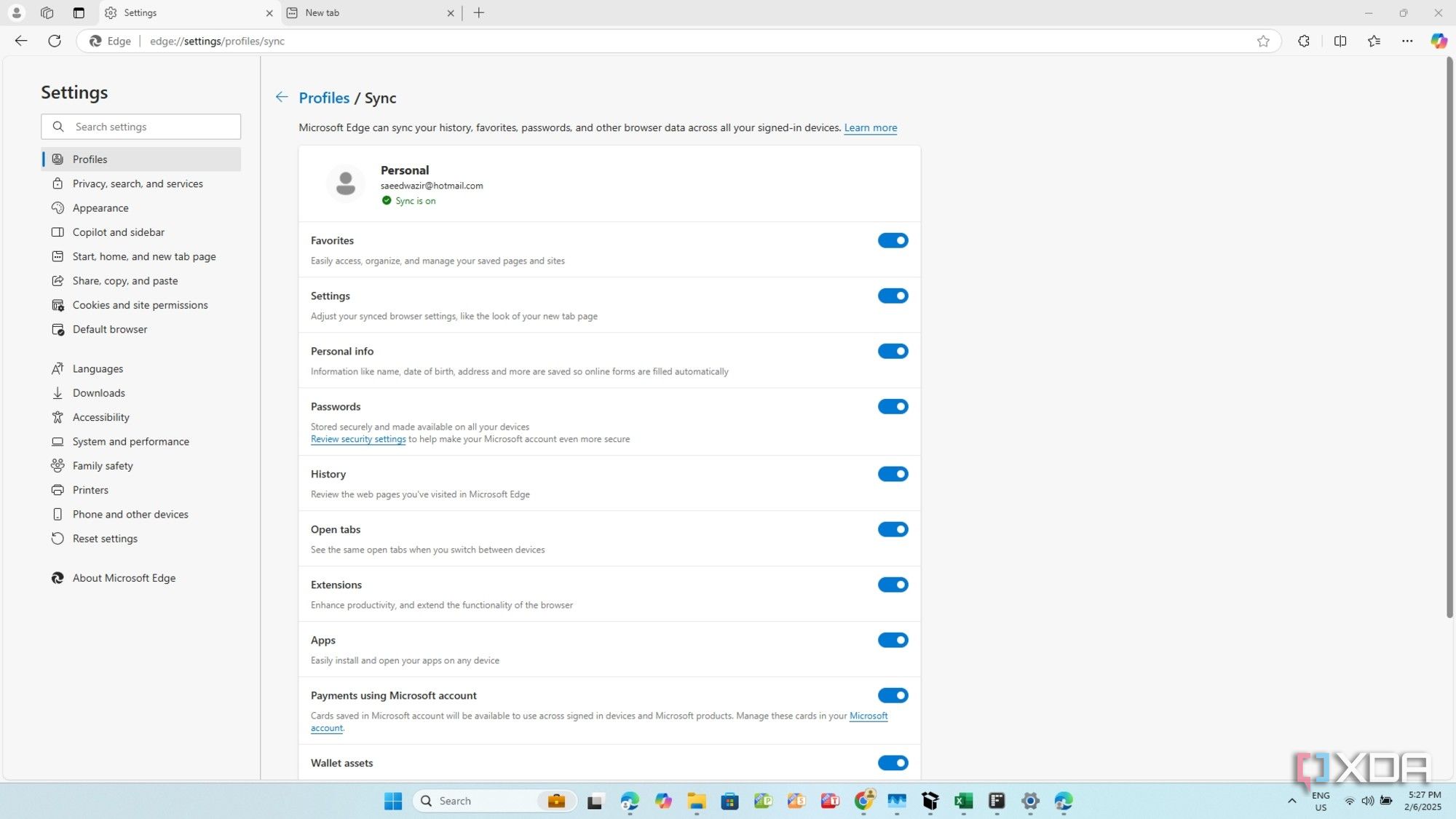The image size is (1456, 819).
Task: Select the Profiles sidebar icon
Action: click(x=58, y=159)
